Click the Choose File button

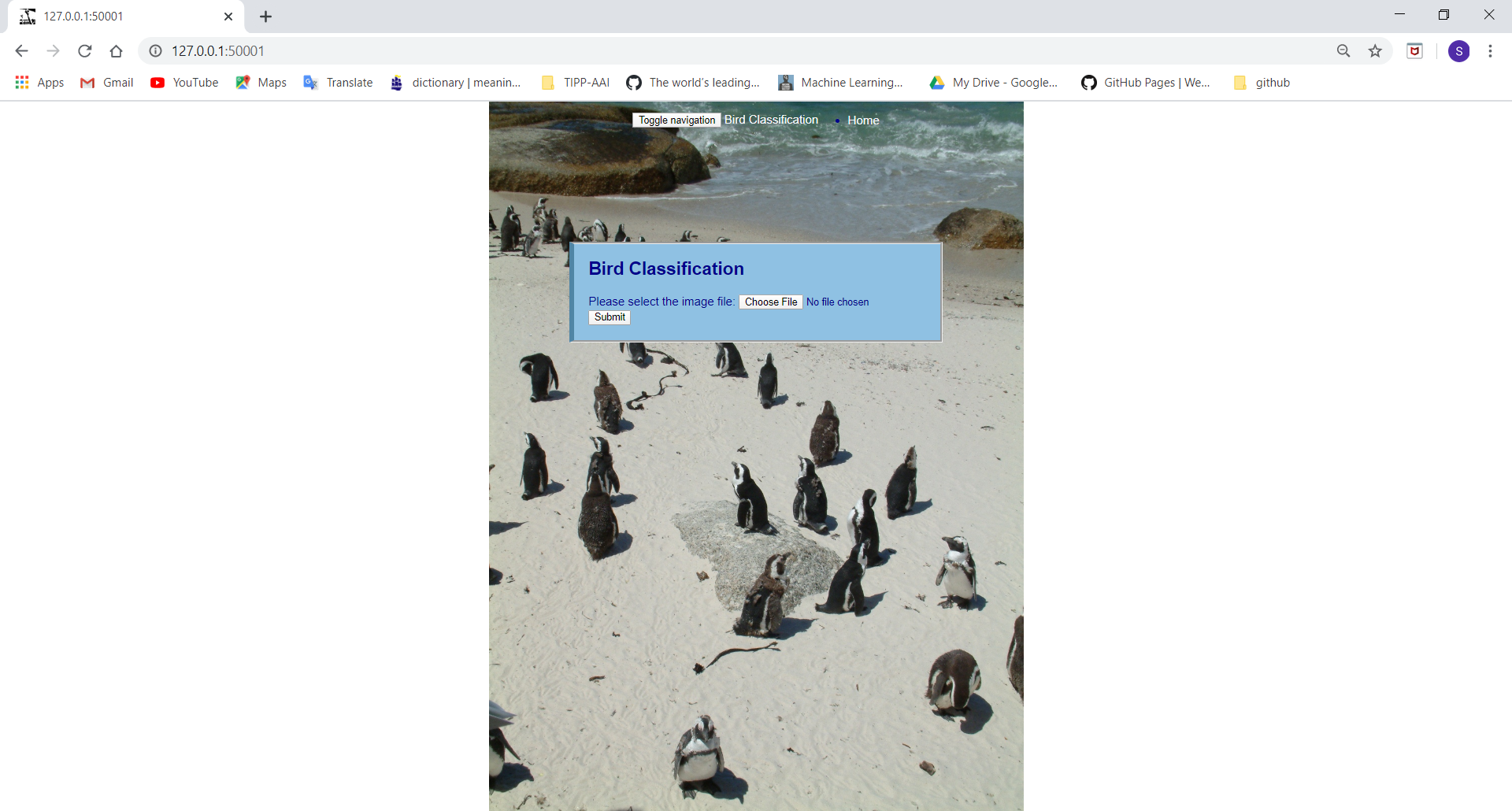(771, 302)
